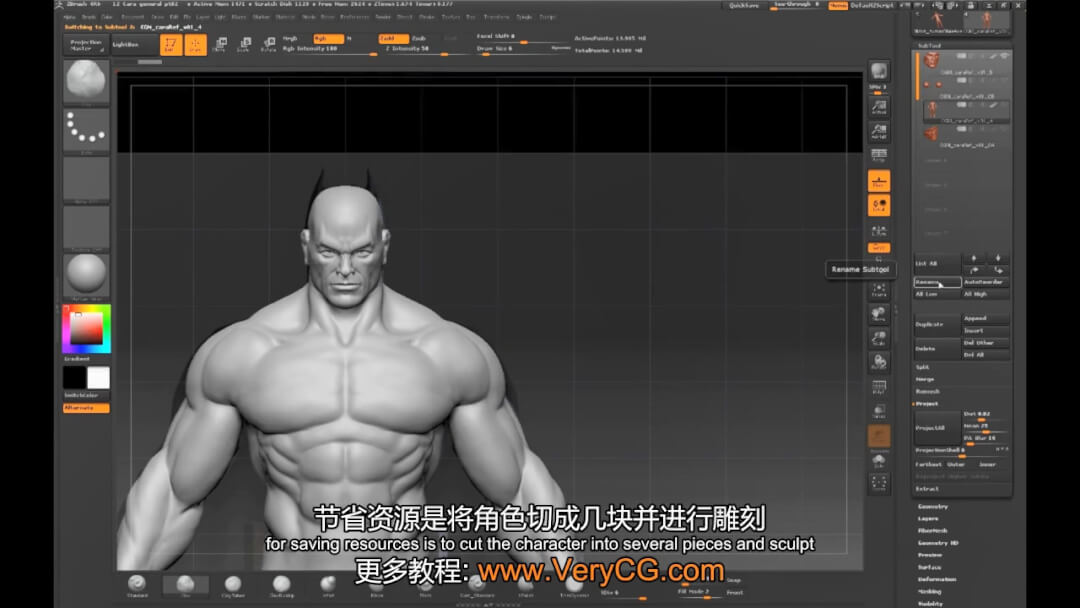
Task: Expand the Split section
Action: click(x=923, y=368)
